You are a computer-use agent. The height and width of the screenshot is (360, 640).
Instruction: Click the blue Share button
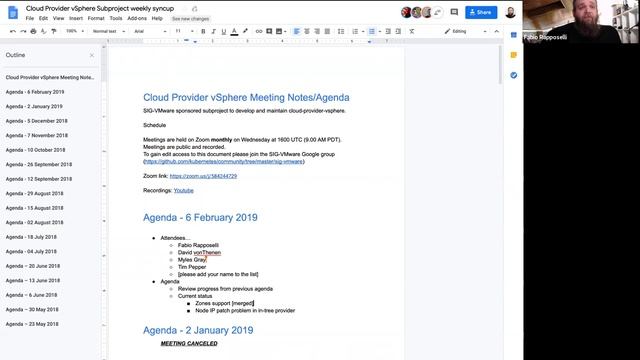coord(481,12)
